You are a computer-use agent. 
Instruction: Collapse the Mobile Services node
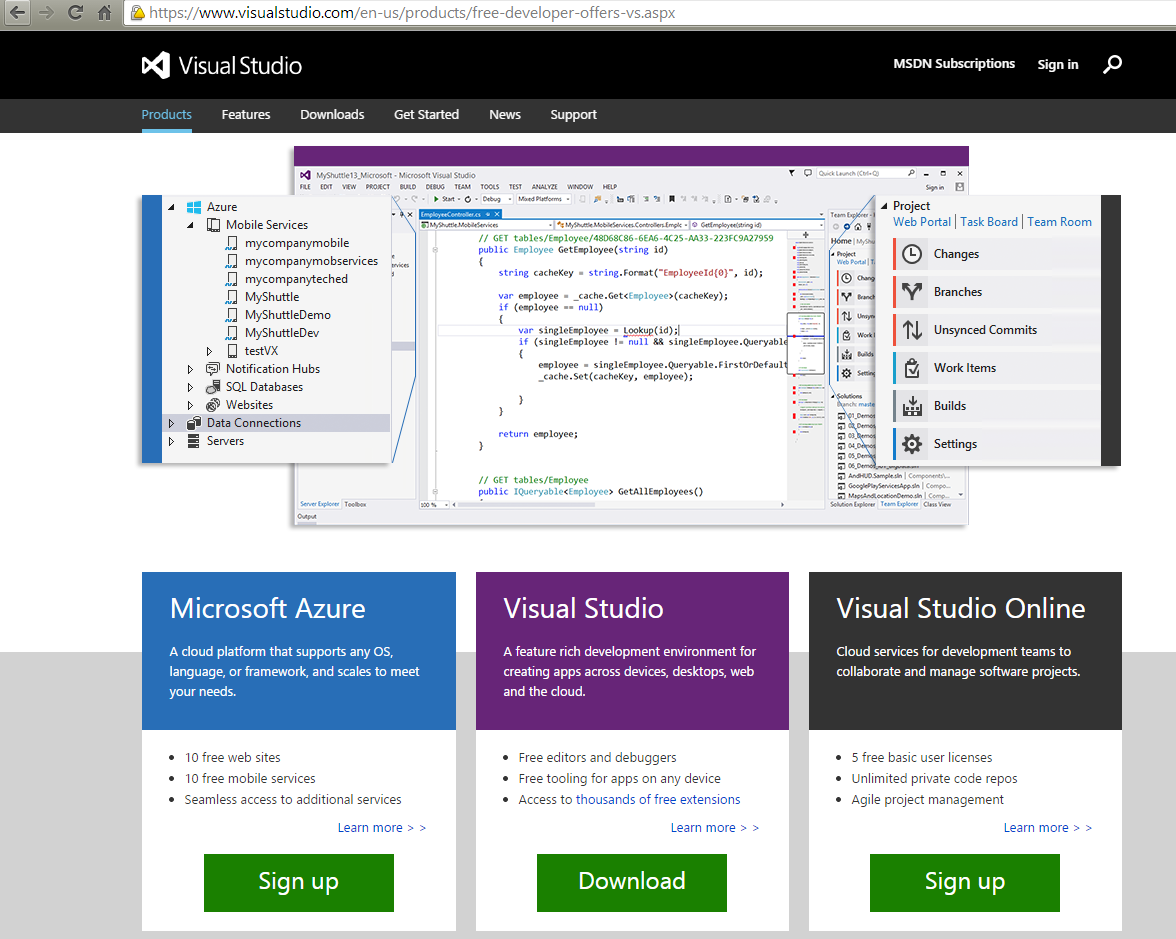pyautogui.click(x=190, y=225)
